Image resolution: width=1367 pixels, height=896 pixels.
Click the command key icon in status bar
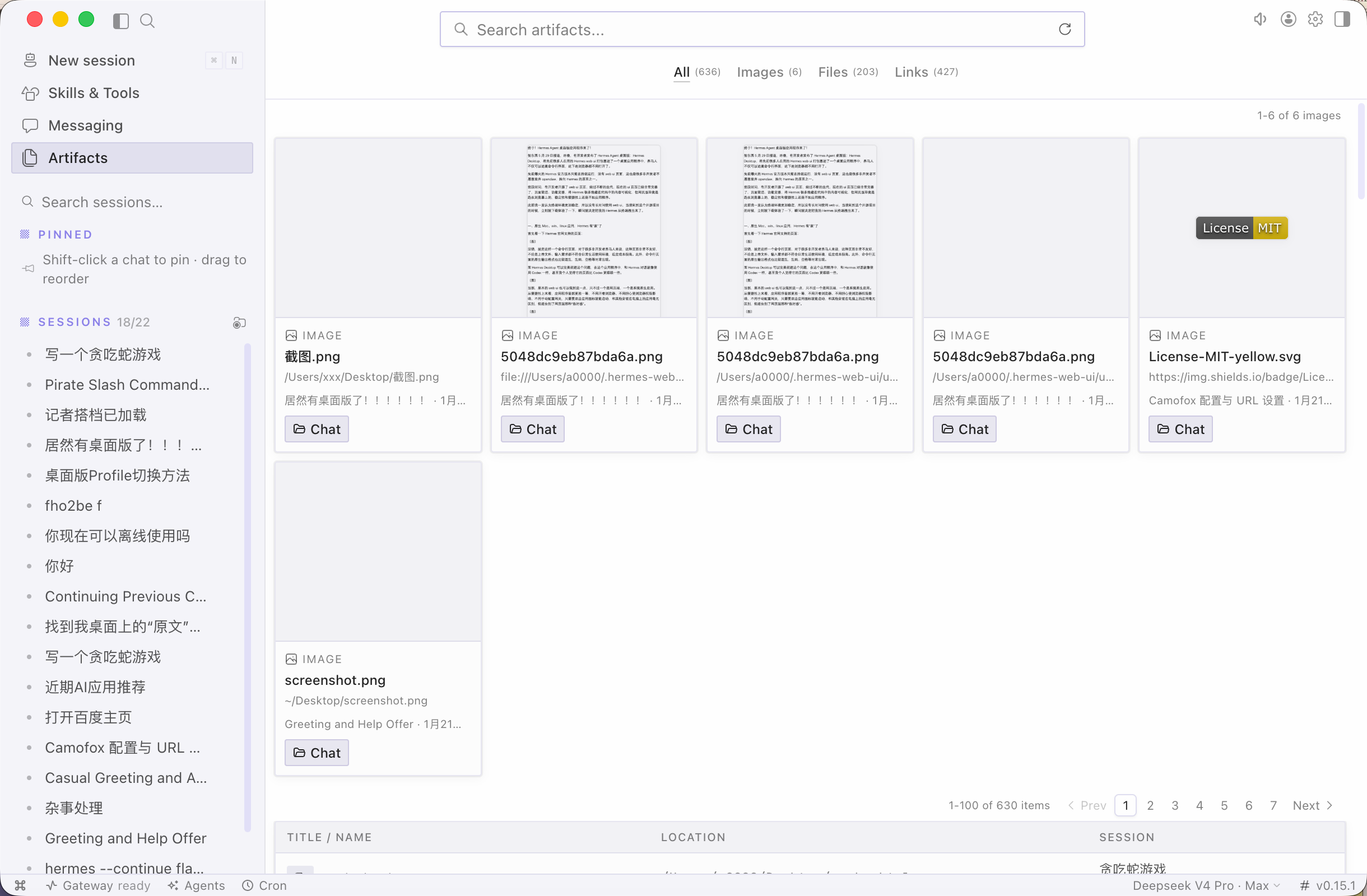tap(20, 885)
